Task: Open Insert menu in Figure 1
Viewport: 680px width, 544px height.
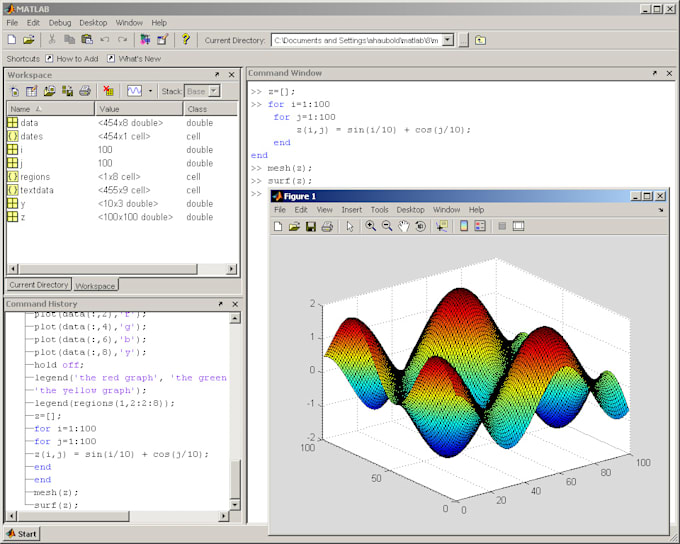Action: pyautogui.click(x=352, y=210)
